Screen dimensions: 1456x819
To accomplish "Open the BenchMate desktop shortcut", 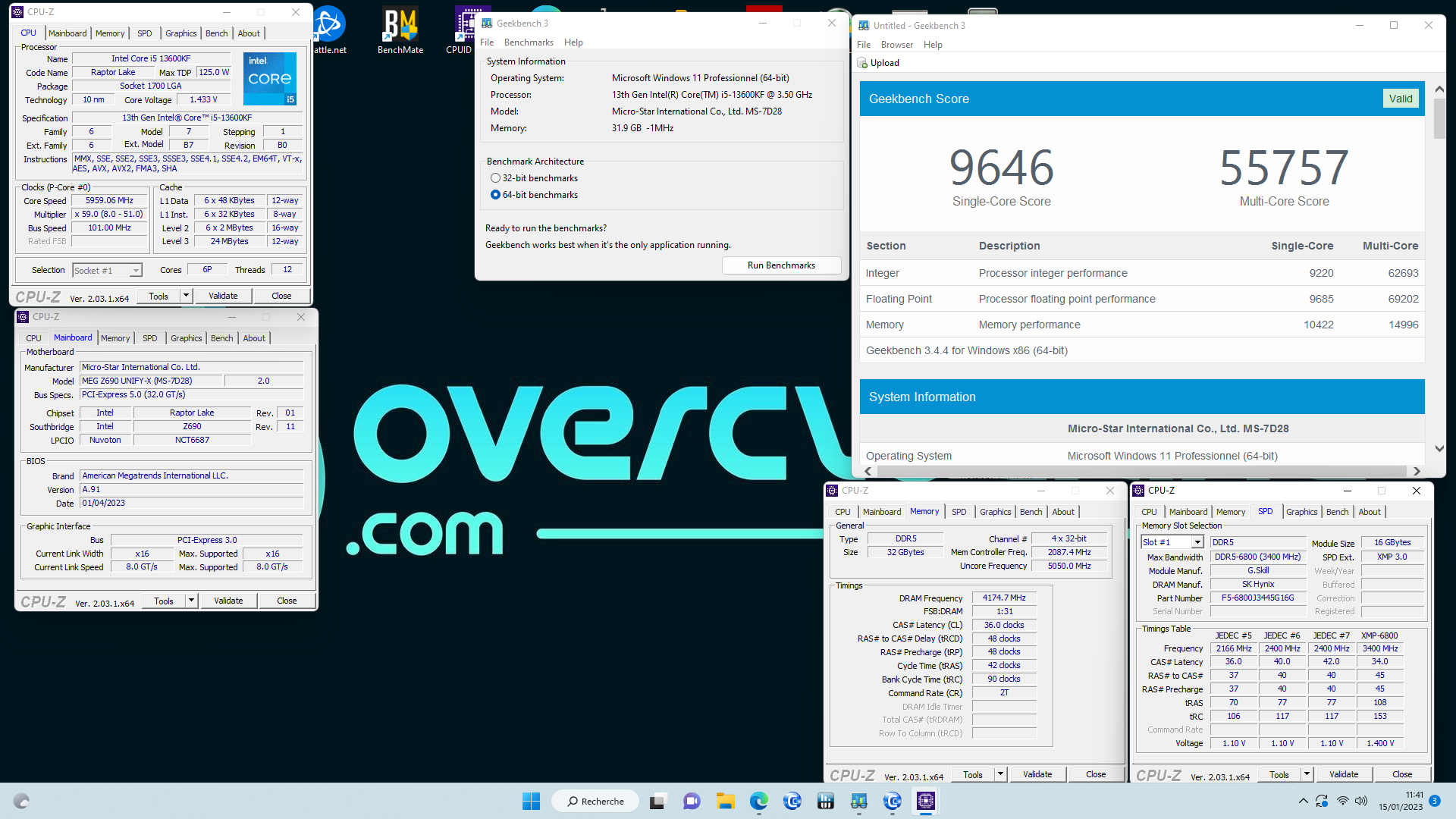I will [x=400, y=30].
